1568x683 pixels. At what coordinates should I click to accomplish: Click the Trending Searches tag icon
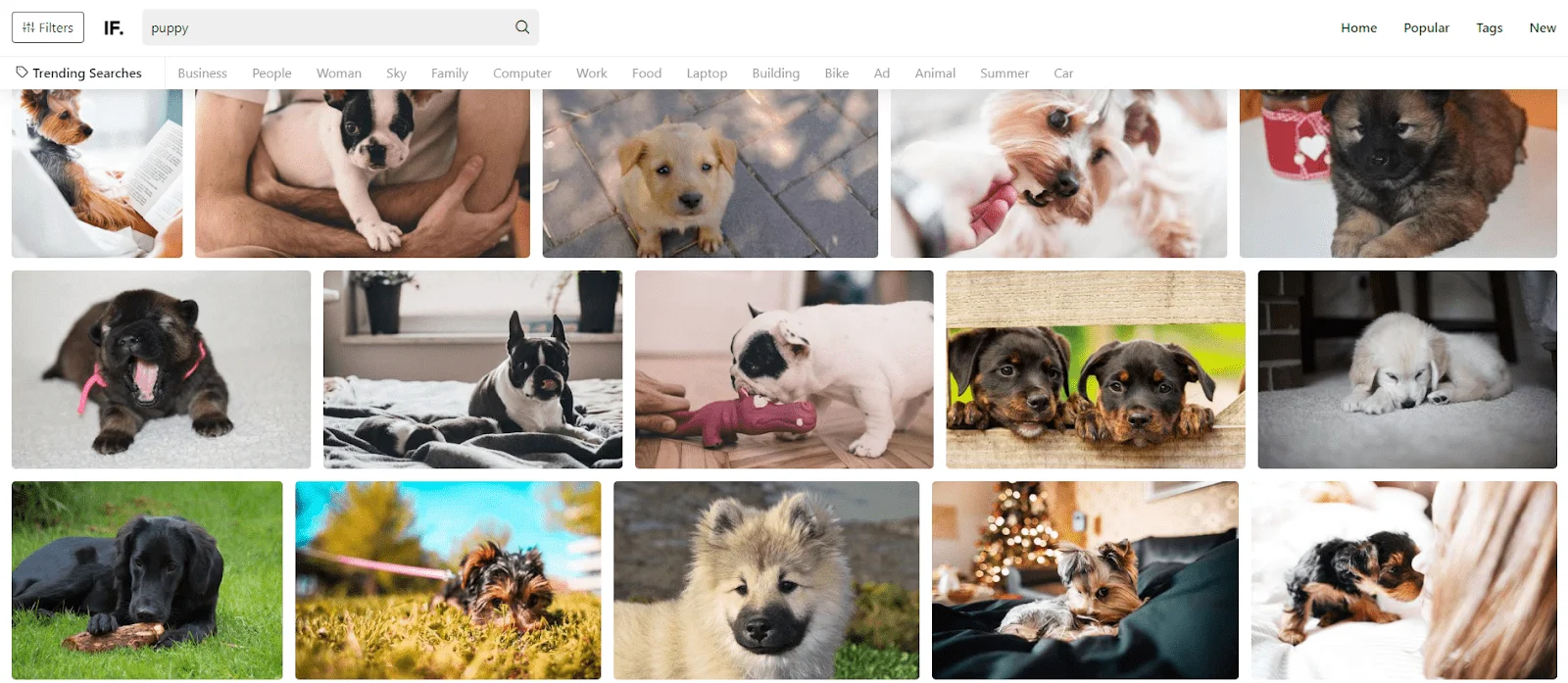point(22,73)
